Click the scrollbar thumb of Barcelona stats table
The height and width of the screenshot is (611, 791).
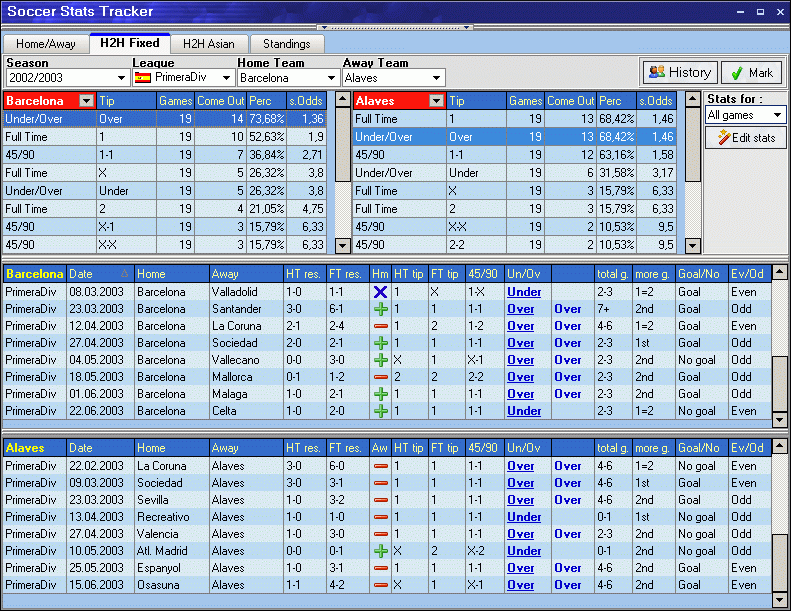point(343,144)
